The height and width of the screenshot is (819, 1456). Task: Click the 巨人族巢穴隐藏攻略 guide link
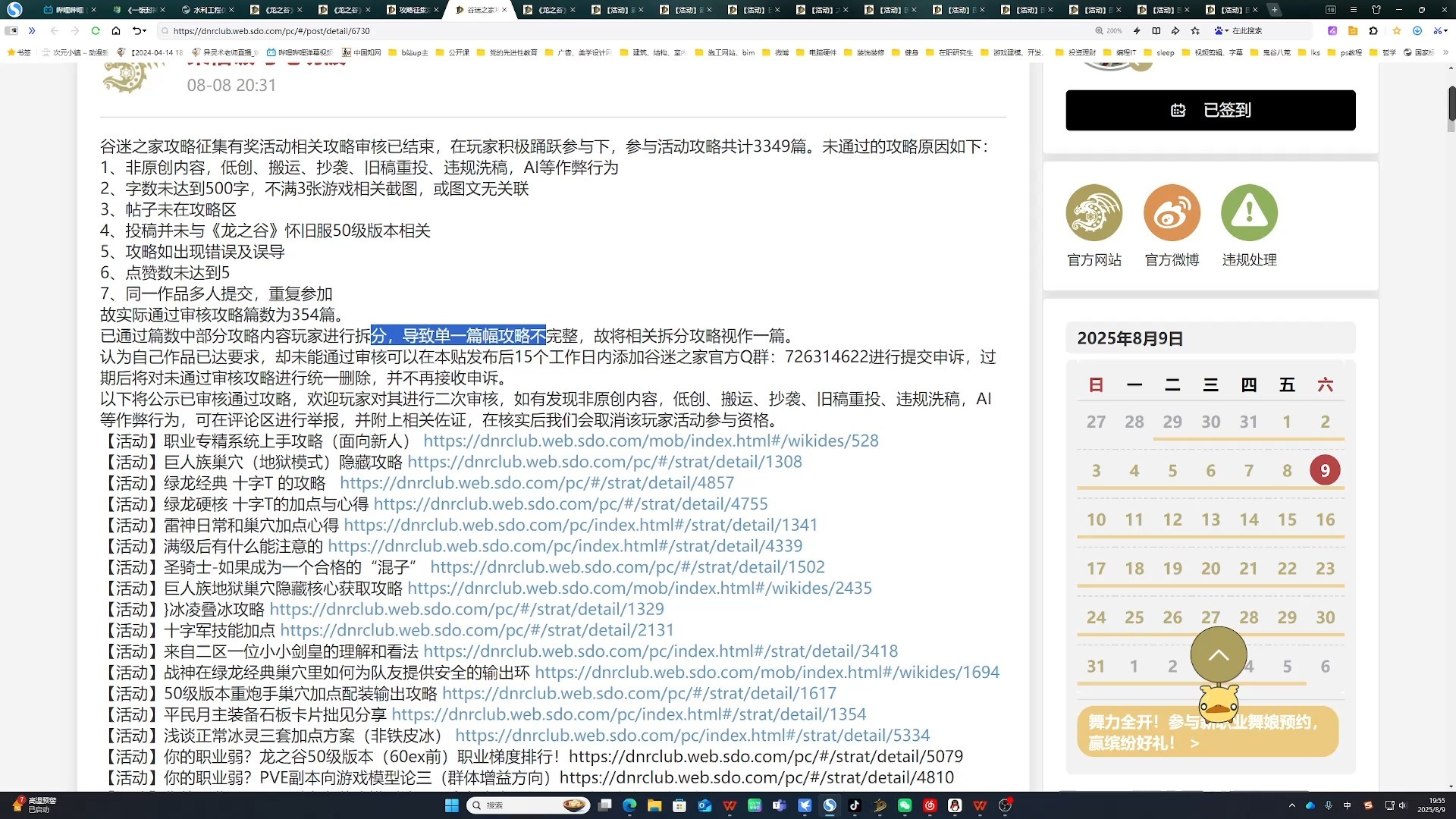pos(603,461)
